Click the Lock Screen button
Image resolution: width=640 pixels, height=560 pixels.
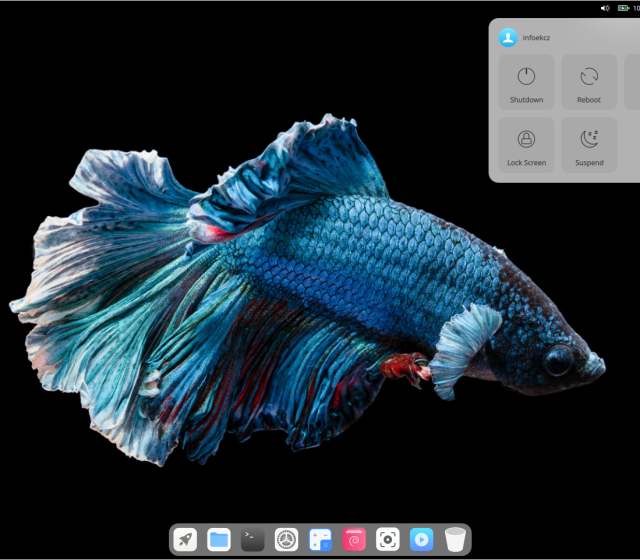coord(526,145)
